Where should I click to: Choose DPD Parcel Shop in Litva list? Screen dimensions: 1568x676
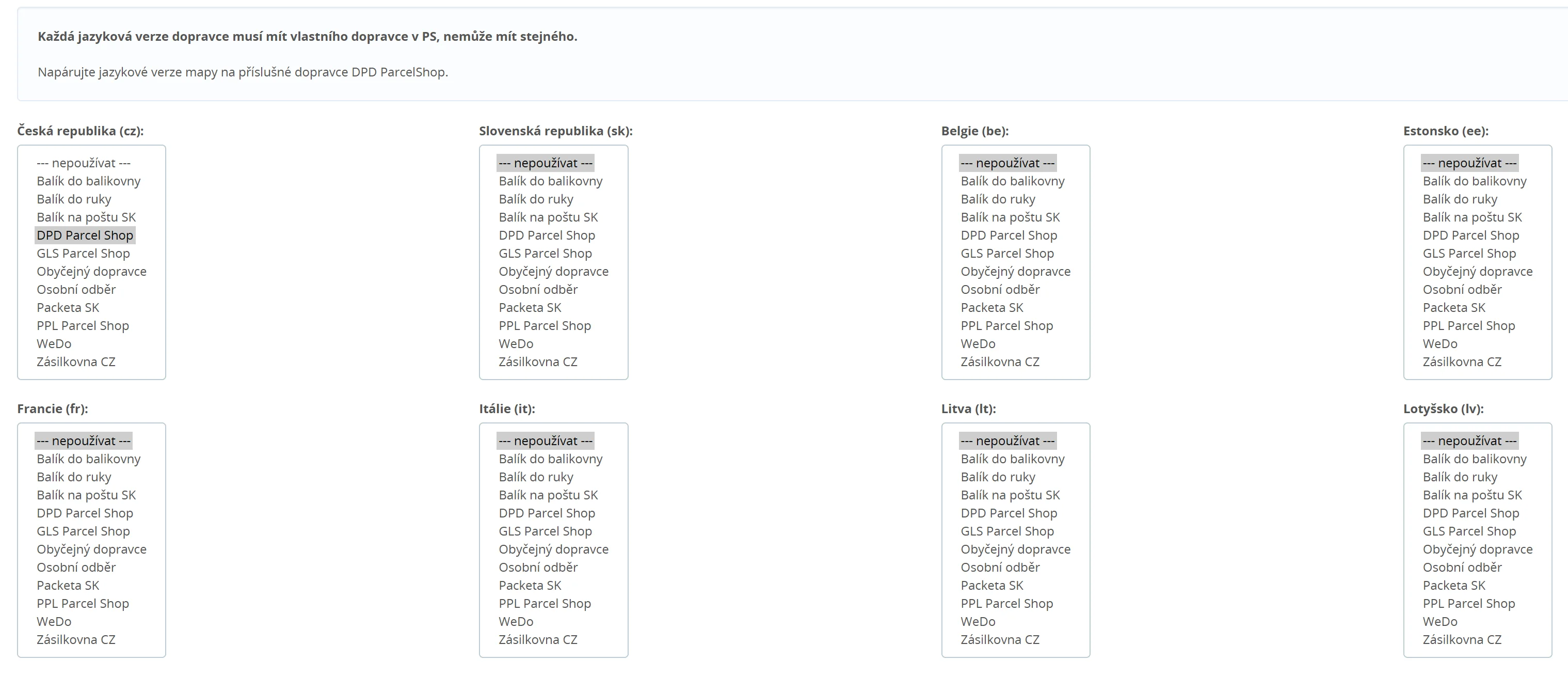click(x=1009, y=513)
